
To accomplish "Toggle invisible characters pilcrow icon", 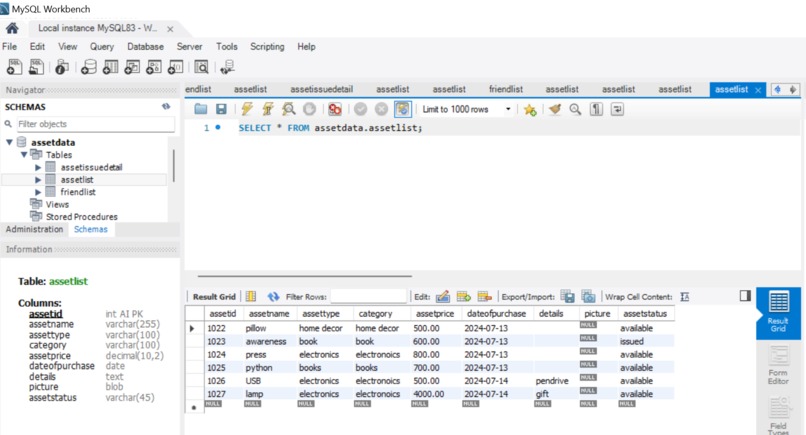I will pyautogui.click(x=596, y=109).
